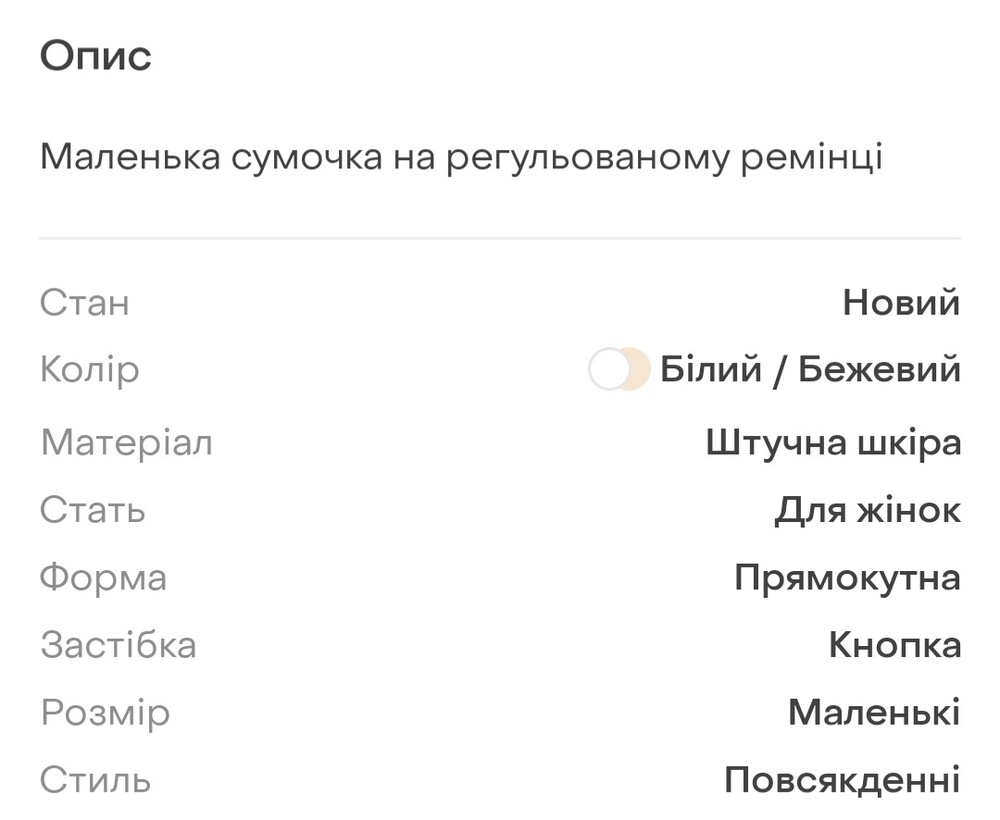The height and width of the screenshot is (820, 1000).
Task: Click the "Форма" attribute label
Action: tap(103, 578)
